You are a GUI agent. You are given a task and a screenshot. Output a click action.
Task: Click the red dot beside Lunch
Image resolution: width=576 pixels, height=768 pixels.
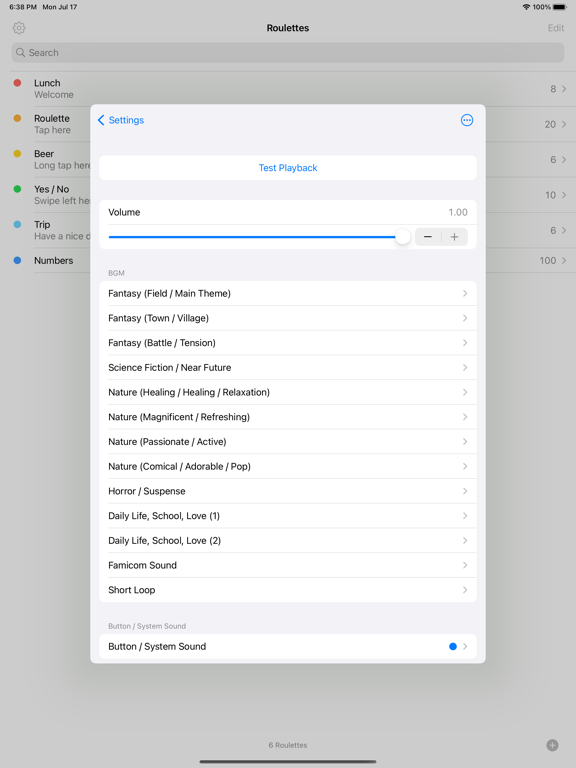pos(17,83)
